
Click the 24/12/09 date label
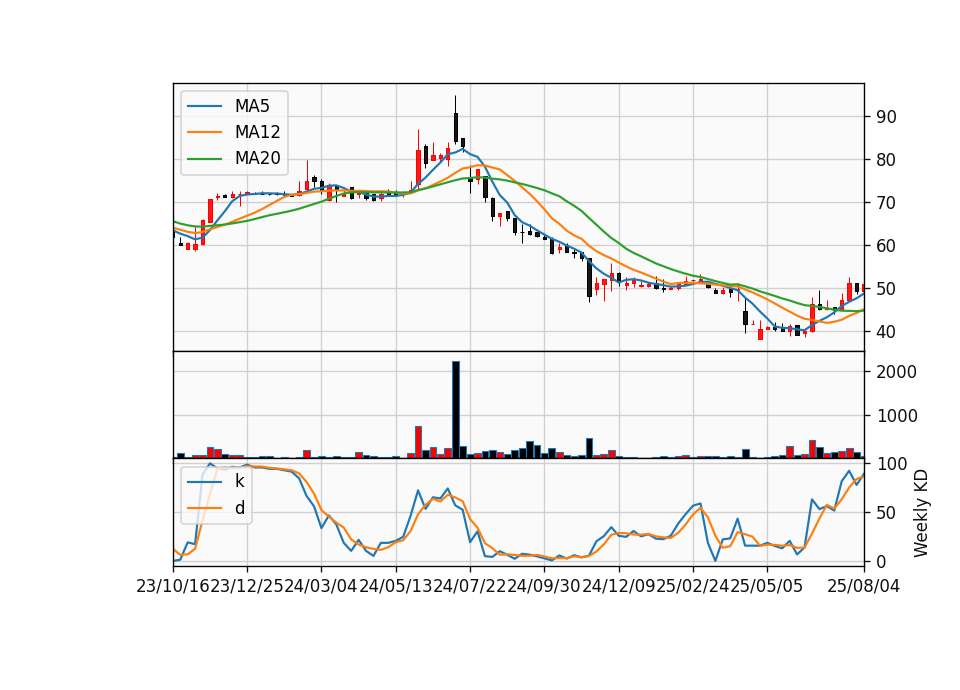[619, 587]
